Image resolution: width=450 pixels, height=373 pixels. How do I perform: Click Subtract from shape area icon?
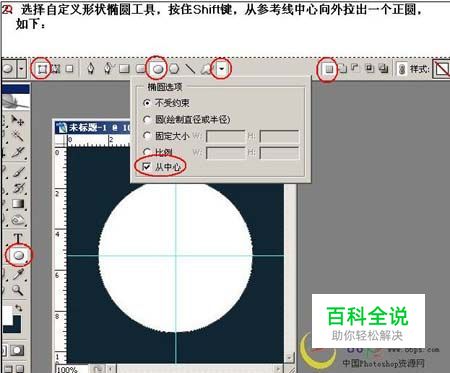pos(356,68)
